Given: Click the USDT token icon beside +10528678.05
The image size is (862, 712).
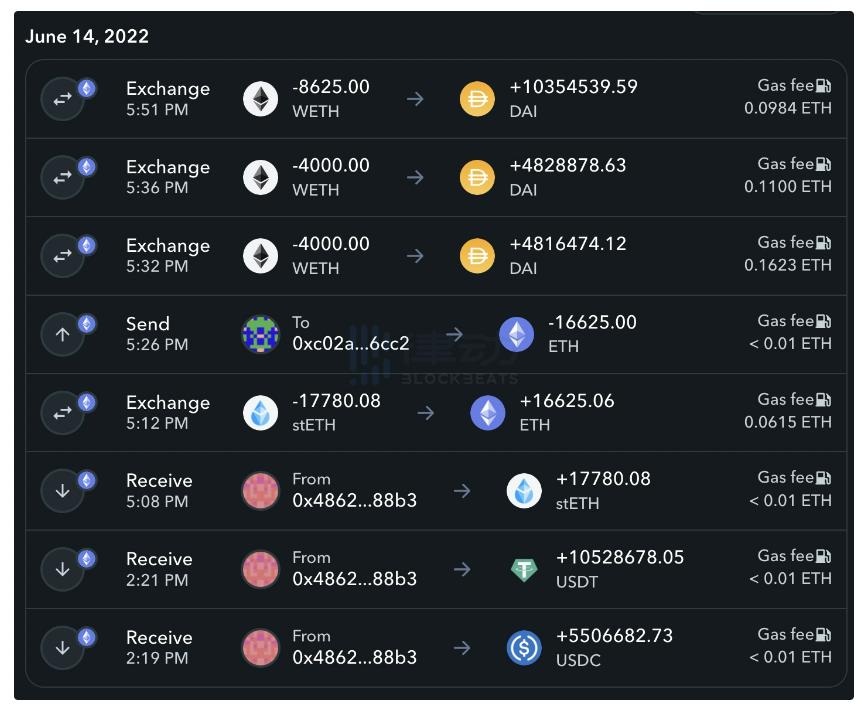Looking at the screenshot, I should click(524, 569).
